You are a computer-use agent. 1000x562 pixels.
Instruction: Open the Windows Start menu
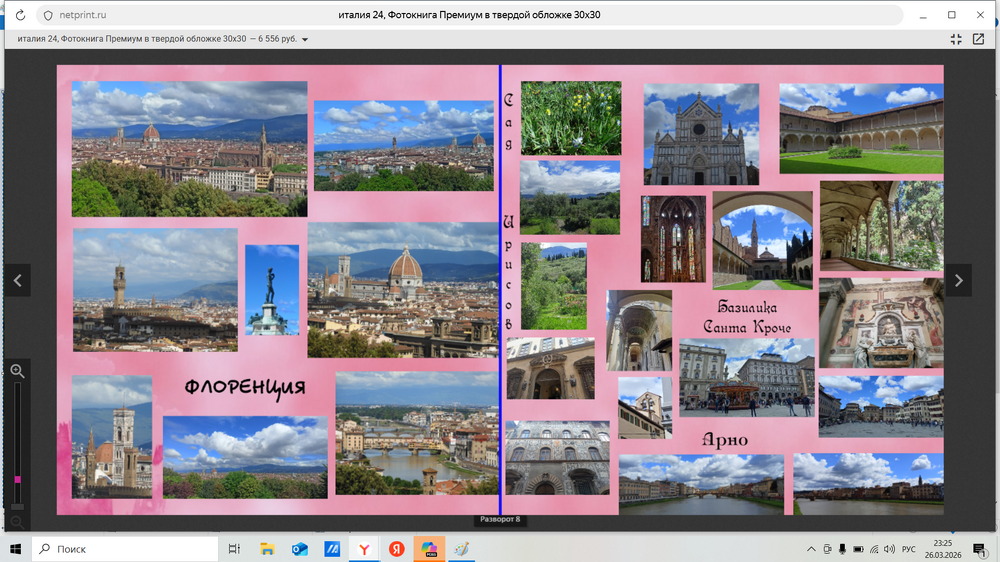(x=16, y=549)
